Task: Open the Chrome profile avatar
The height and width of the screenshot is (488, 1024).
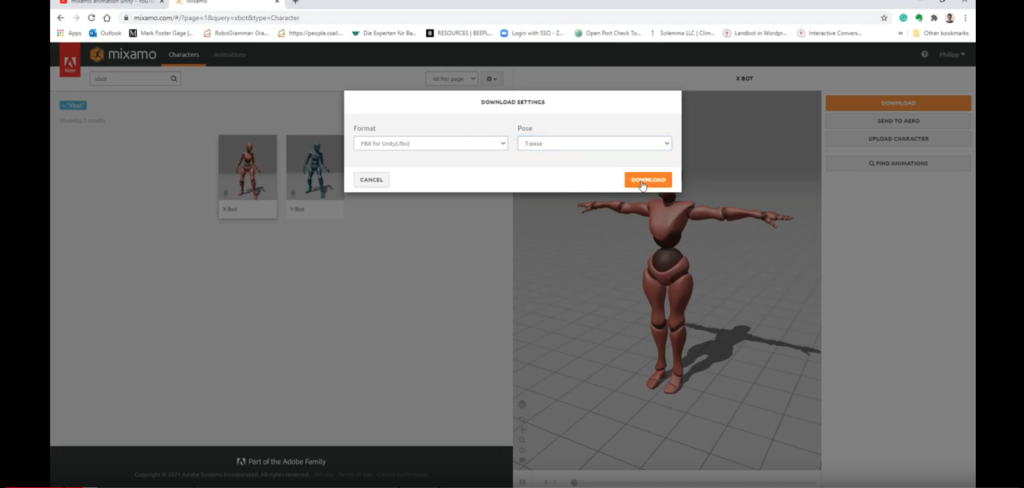Action: [x=949, y=18]
